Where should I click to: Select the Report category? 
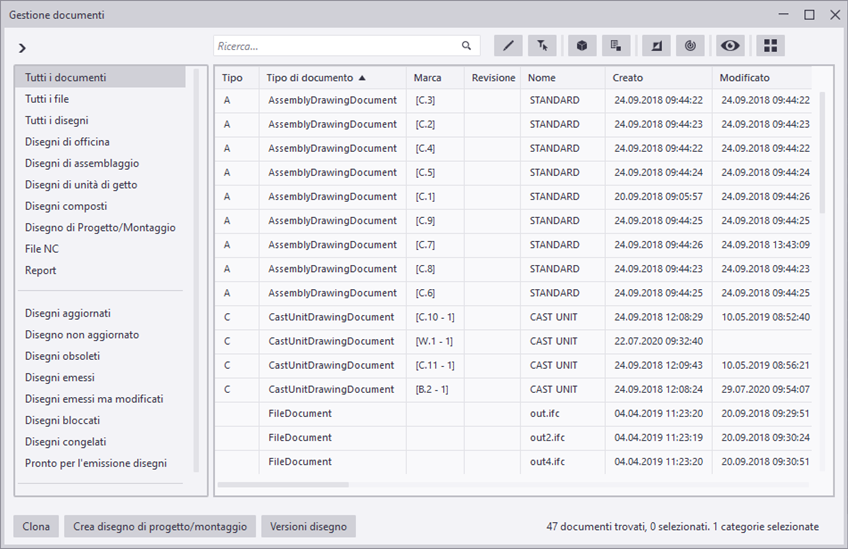(x=100, y=270)
